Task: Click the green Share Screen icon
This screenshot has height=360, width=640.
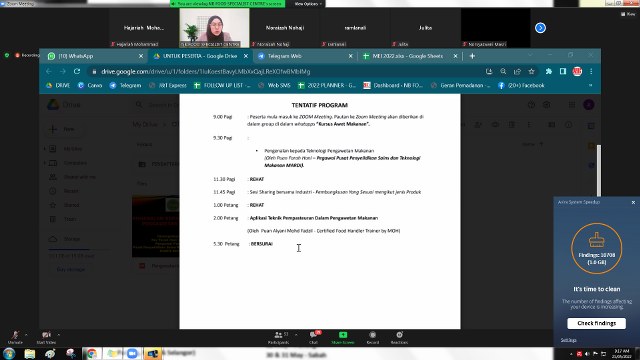Action: point(343,335)
